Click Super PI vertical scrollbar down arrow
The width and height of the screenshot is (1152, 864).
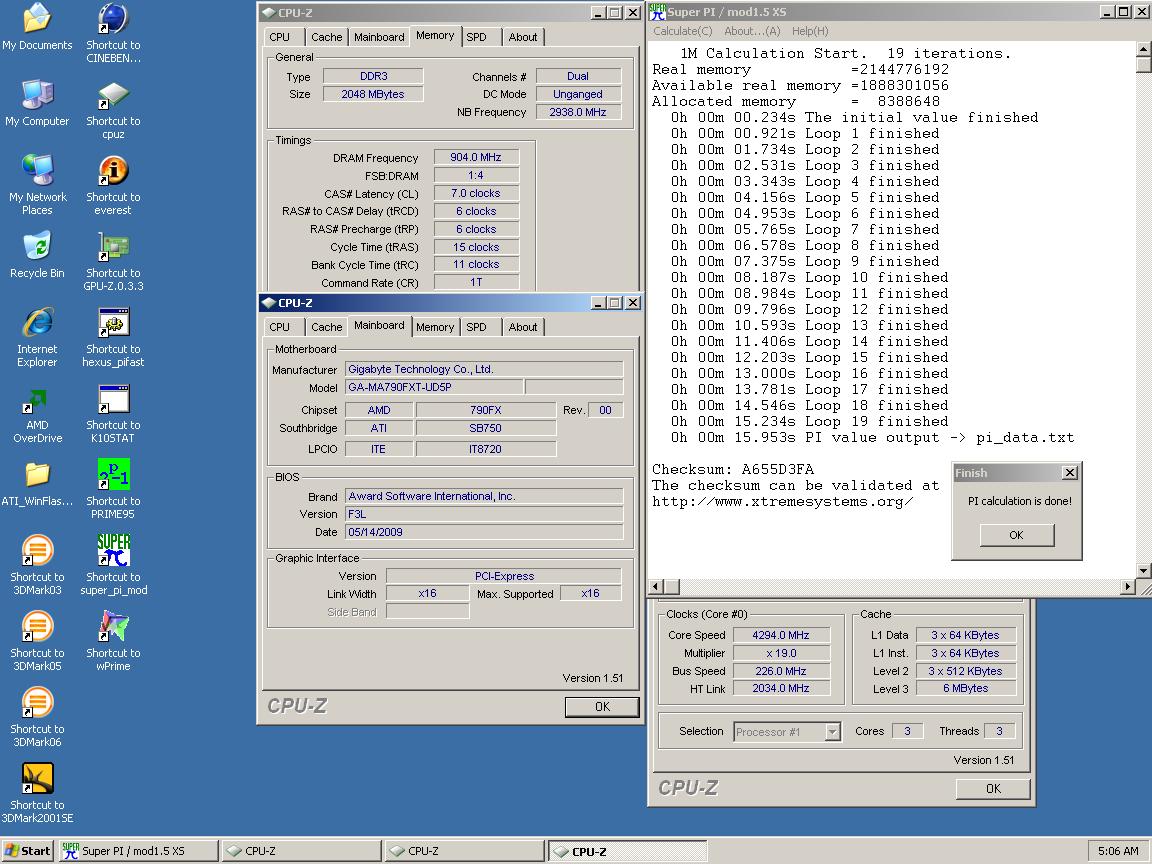pyautogui.click(x=1143, y=570)
